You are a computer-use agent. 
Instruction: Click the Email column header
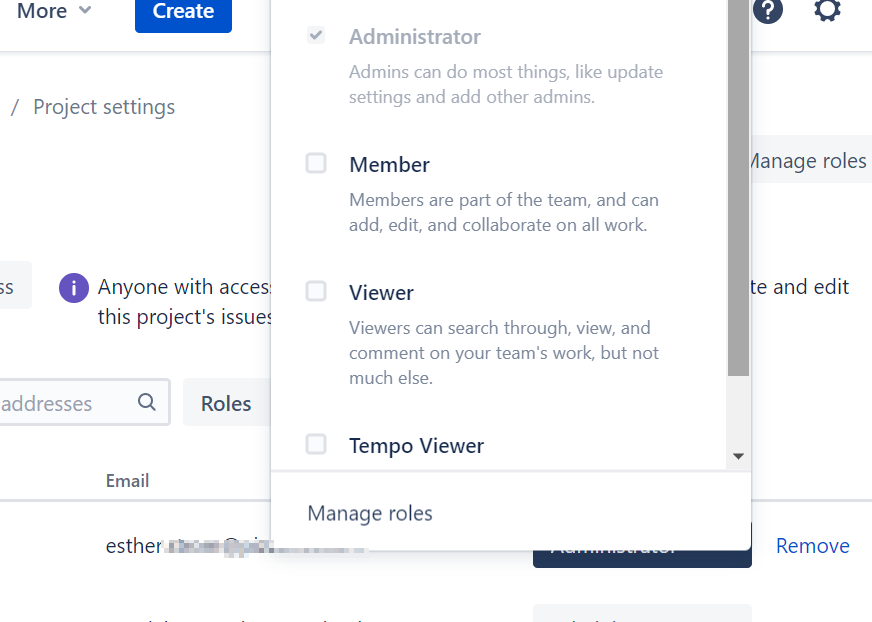coord(127,480)
